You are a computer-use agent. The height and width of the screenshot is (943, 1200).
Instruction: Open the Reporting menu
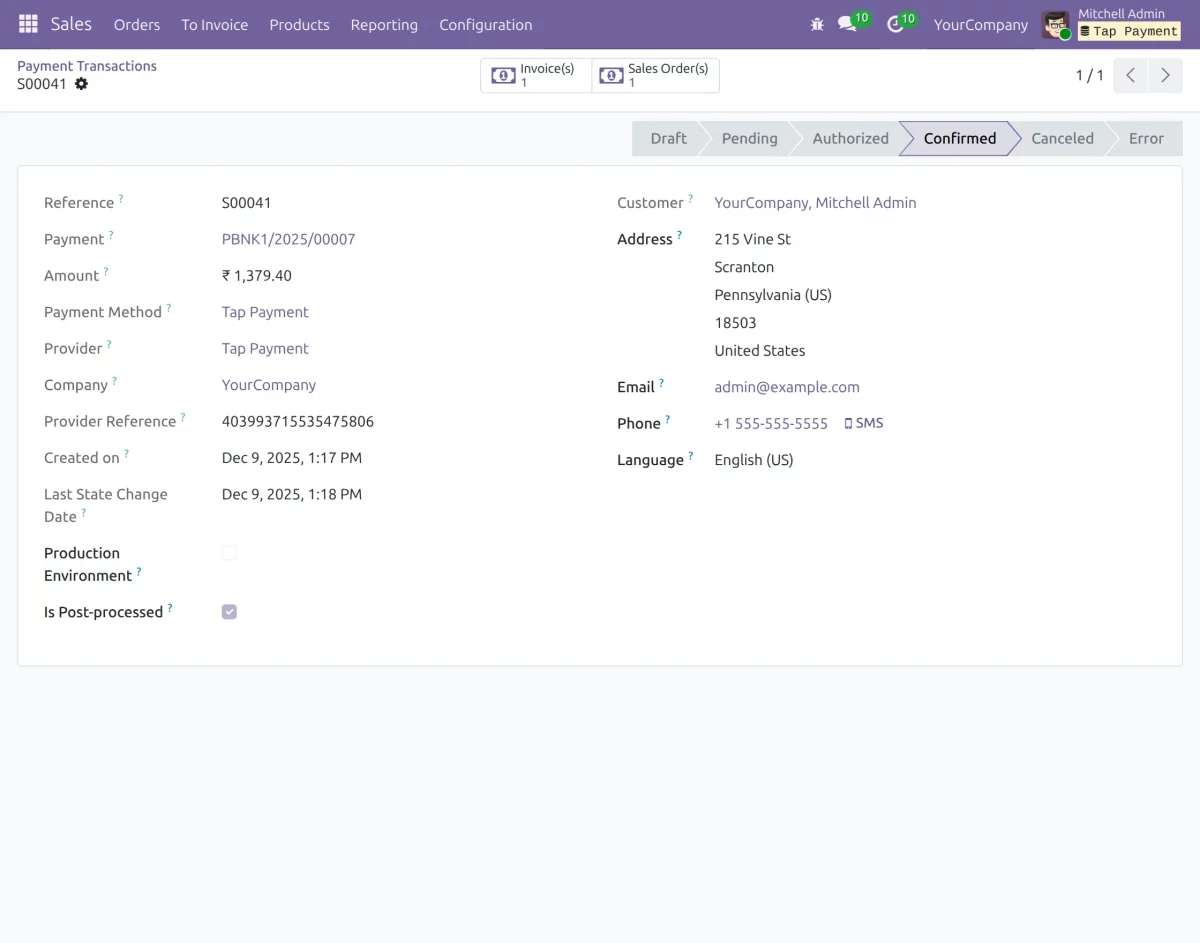pos(384,24)
